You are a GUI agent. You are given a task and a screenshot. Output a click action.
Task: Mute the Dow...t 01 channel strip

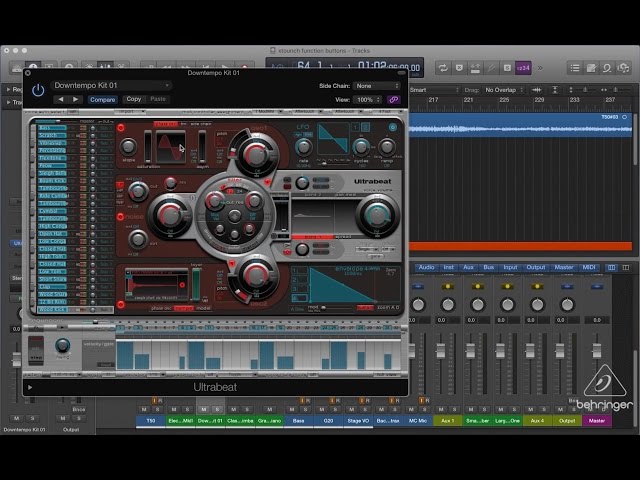coord(204,409)
